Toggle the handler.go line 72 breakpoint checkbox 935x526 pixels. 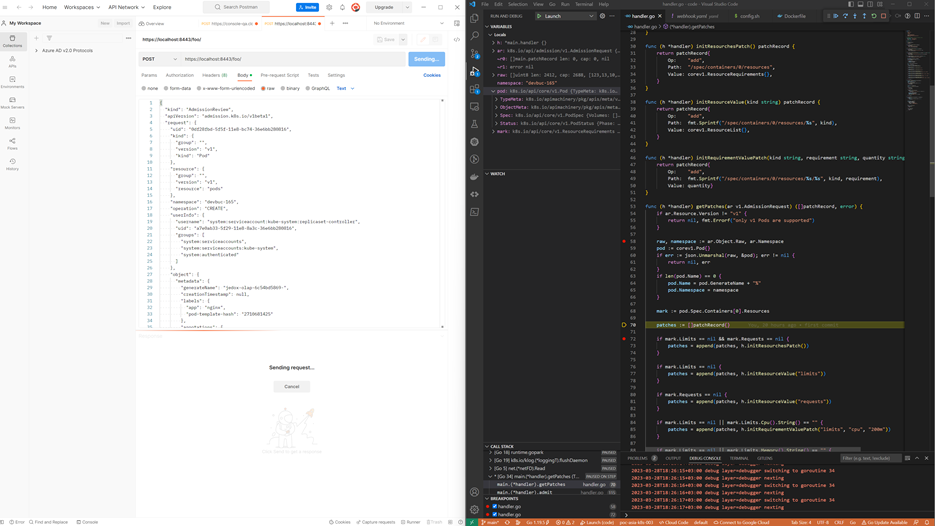[495, 514]
